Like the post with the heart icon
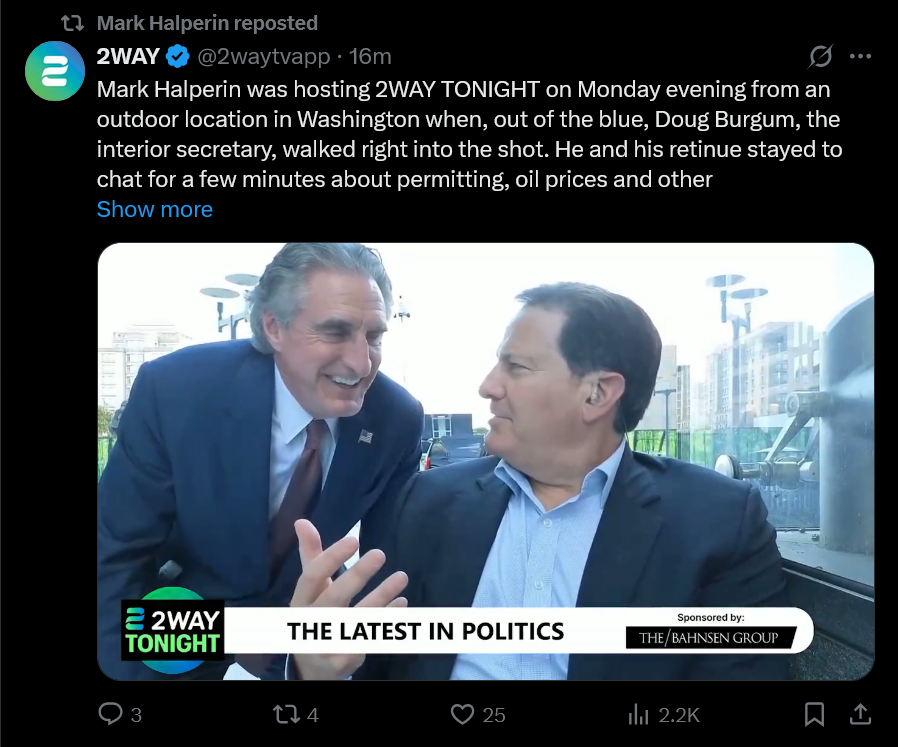Viewport: 898px width, 747px height. click(x=461, y=714)
